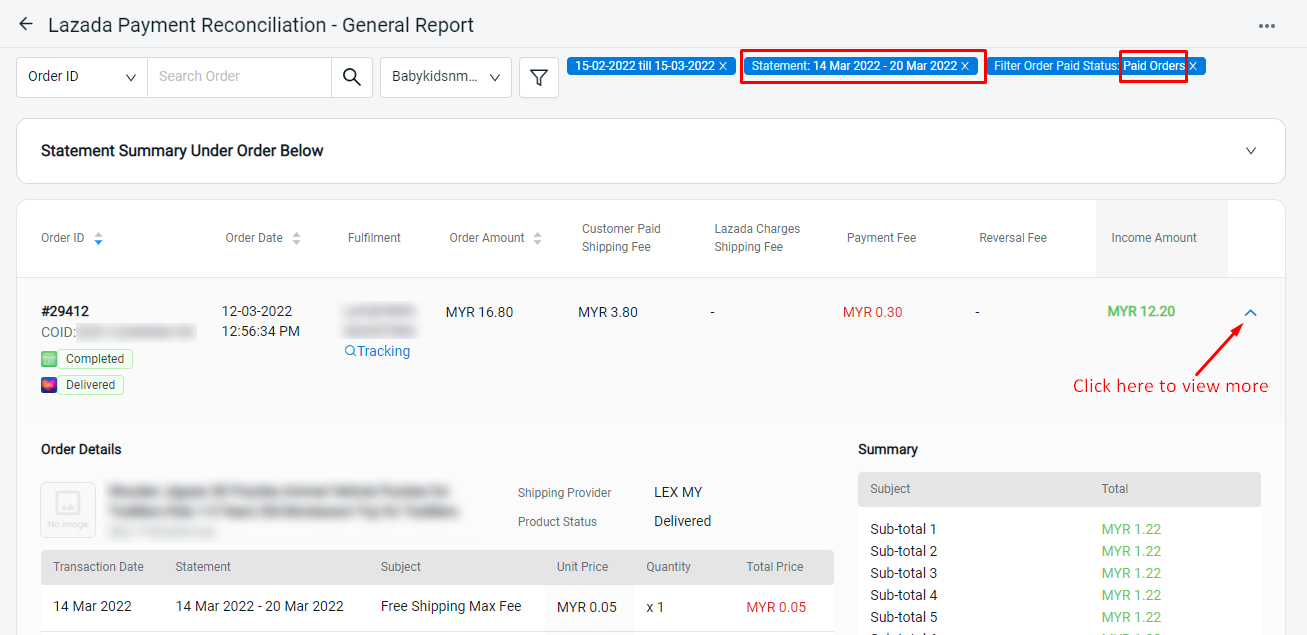Remove the Paid Orders filter chip
Screen dimensions: 1307x635
click(1192, 66)
